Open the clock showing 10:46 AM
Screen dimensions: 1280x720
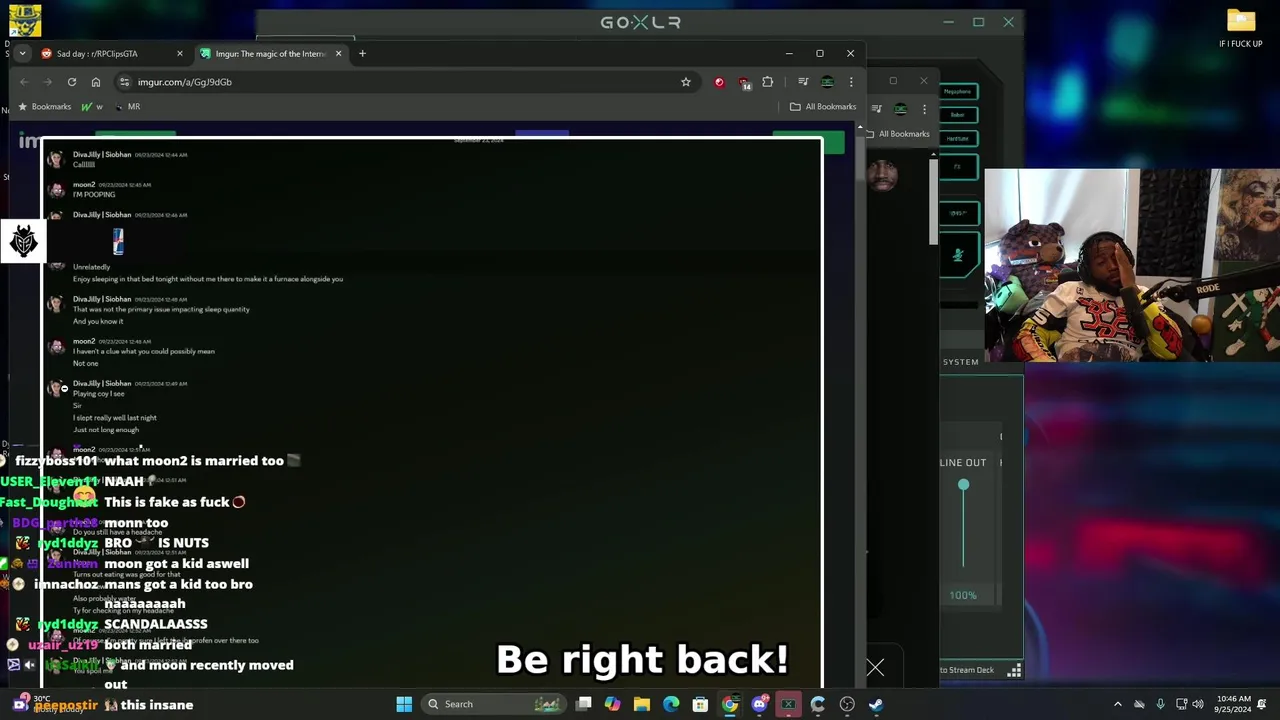click(x=1234, y=704)
